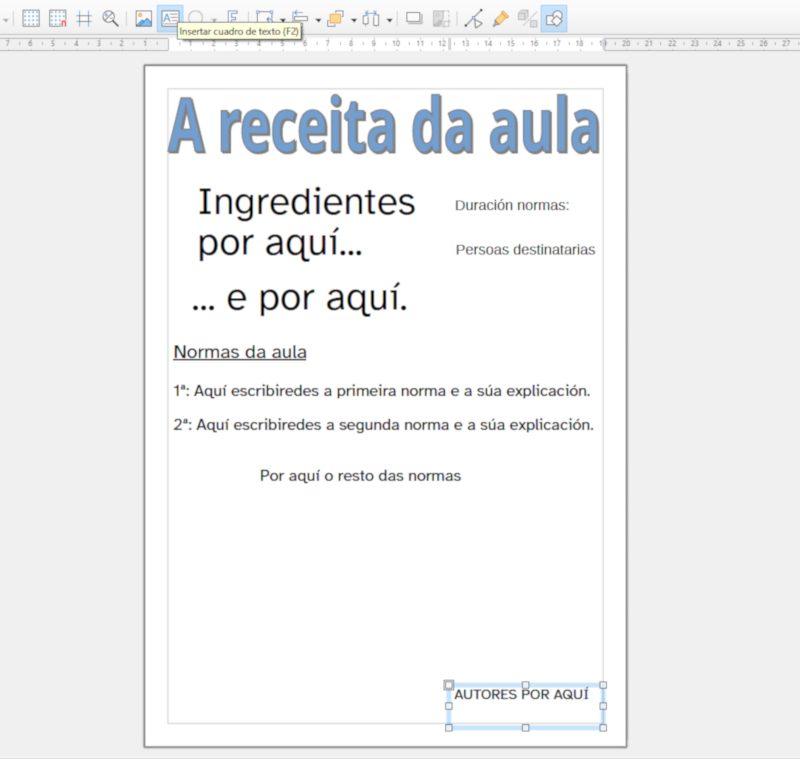
Task: Click the Show Helplines While Moving icon
Action: pyautogui.click(x=86, y=15)
